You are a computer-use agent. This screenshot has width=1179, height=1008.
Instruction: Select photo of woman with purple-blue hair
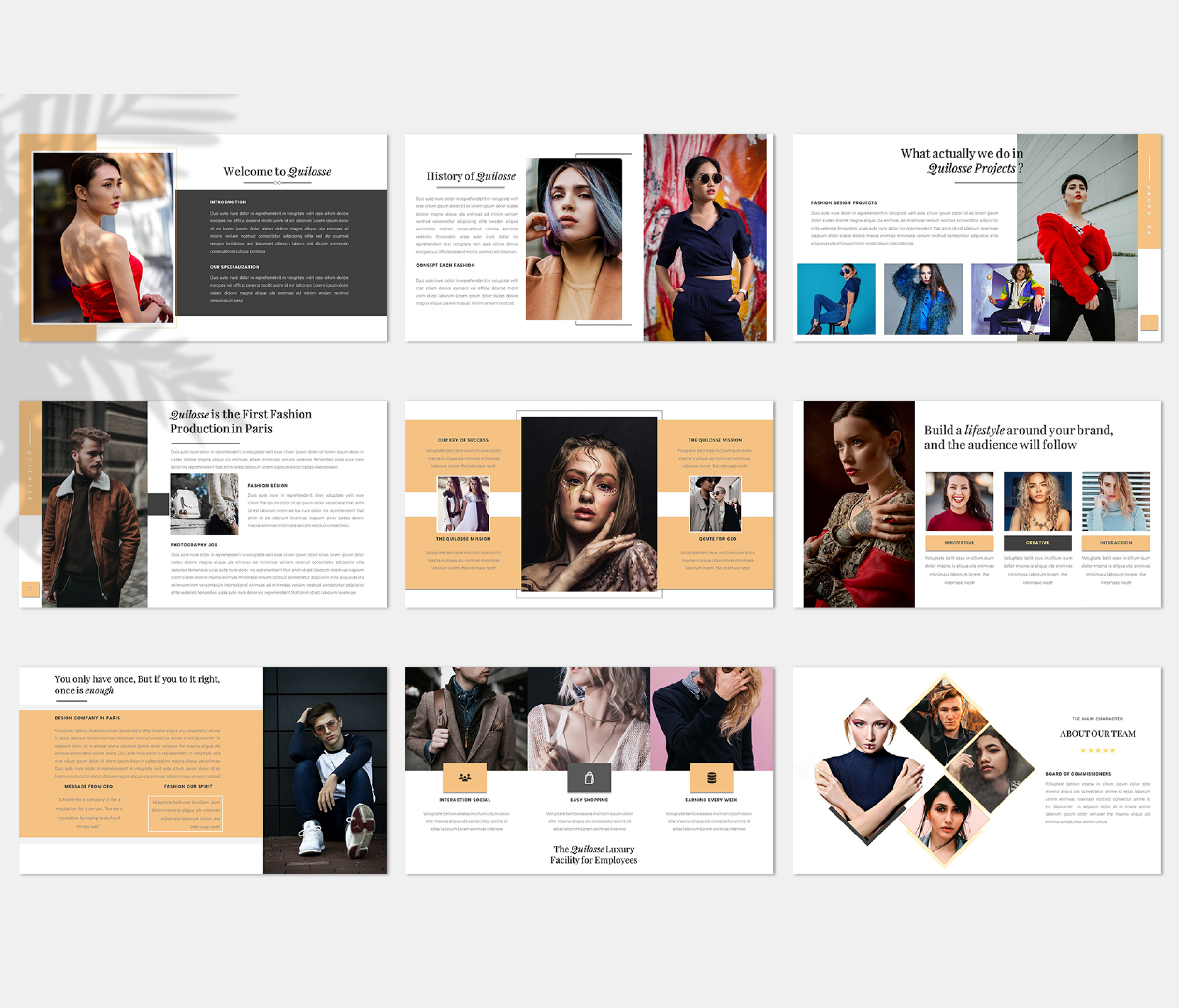click(x=574, y=239)
